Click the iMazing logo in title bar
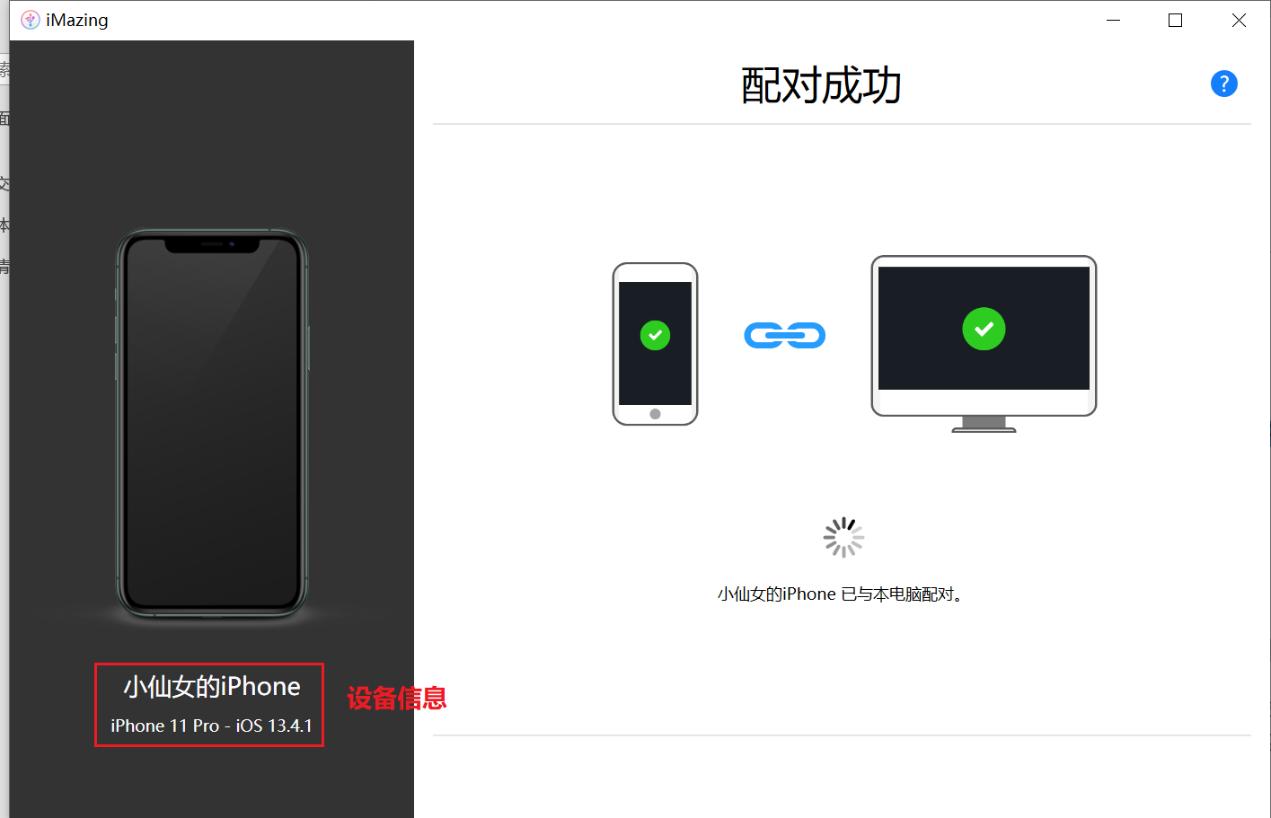The height and width of the screenshot is (818, 1271). pyautogui.click(x=30, y=20)
